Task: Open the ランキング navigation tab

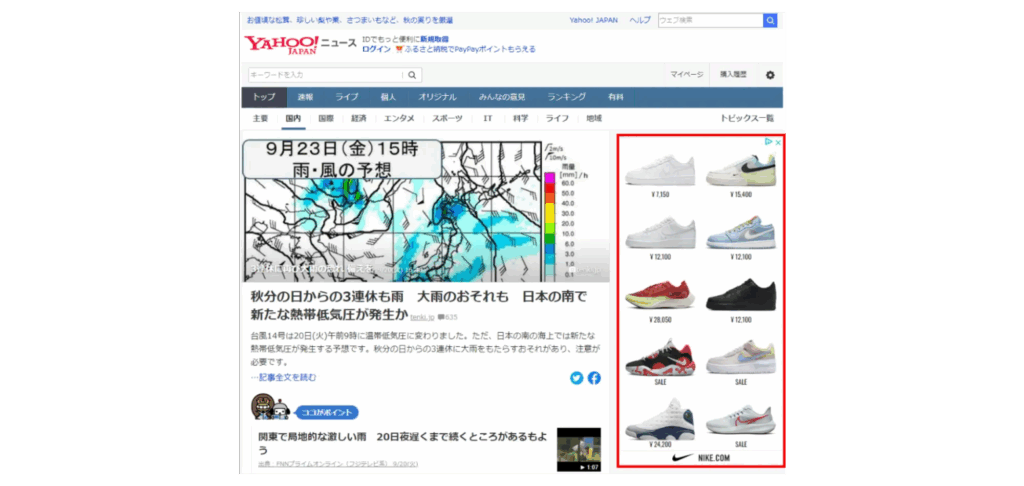Action: tap(566, 97)
